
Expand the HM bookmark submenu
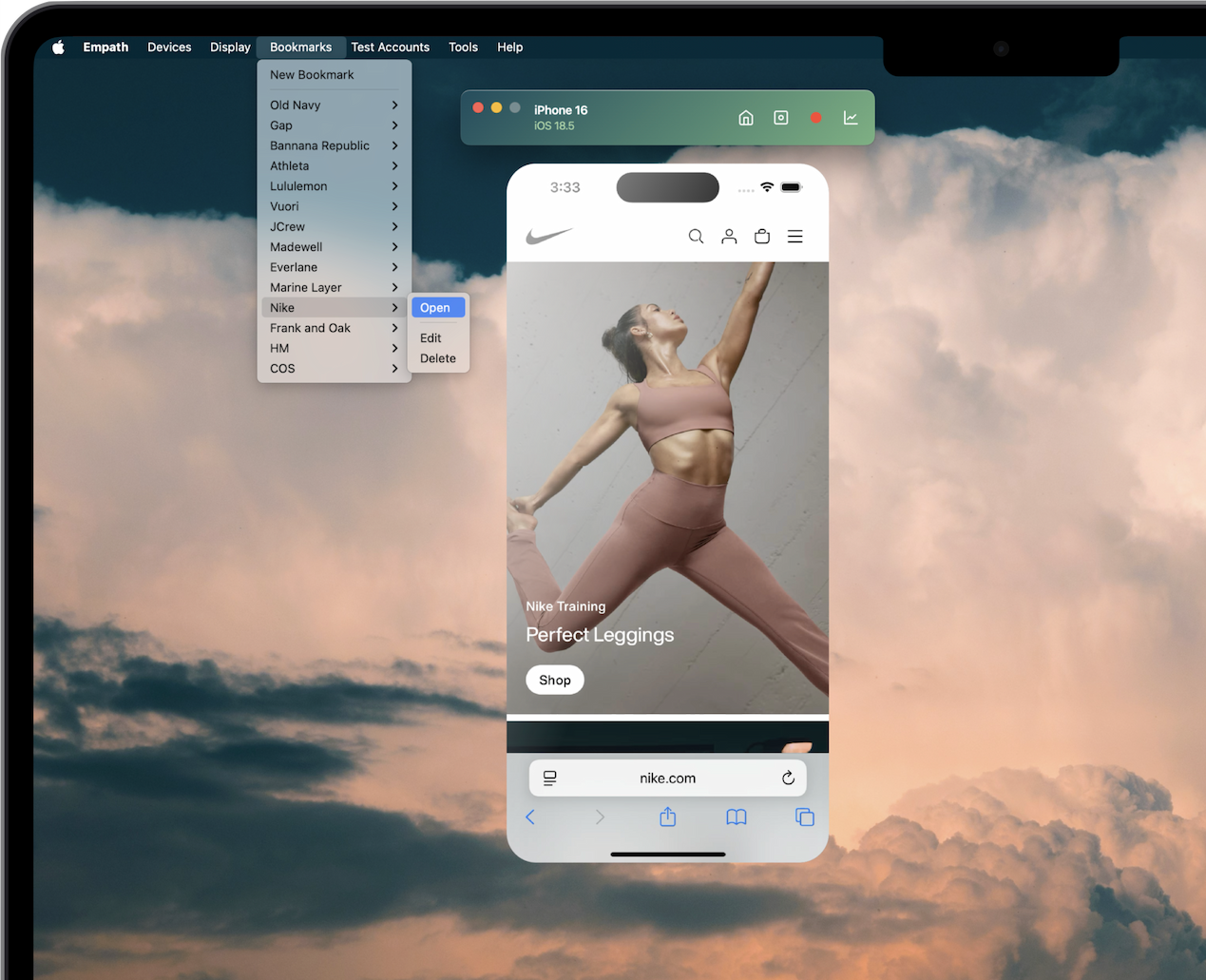coord(334,349)
